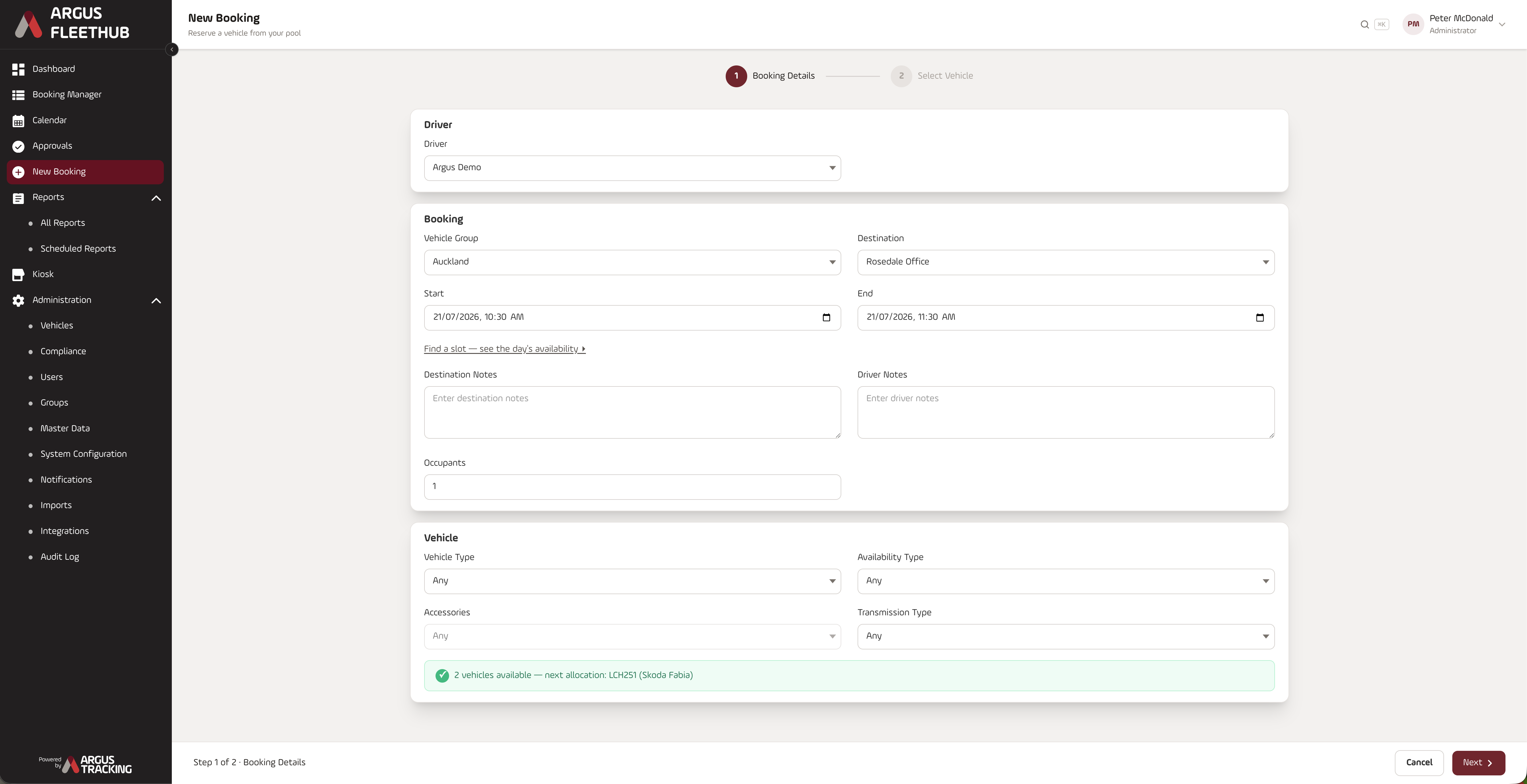This screenshot has height=784, width=1527.
Task: Click the Cancel button
Action: point(1419,763)
